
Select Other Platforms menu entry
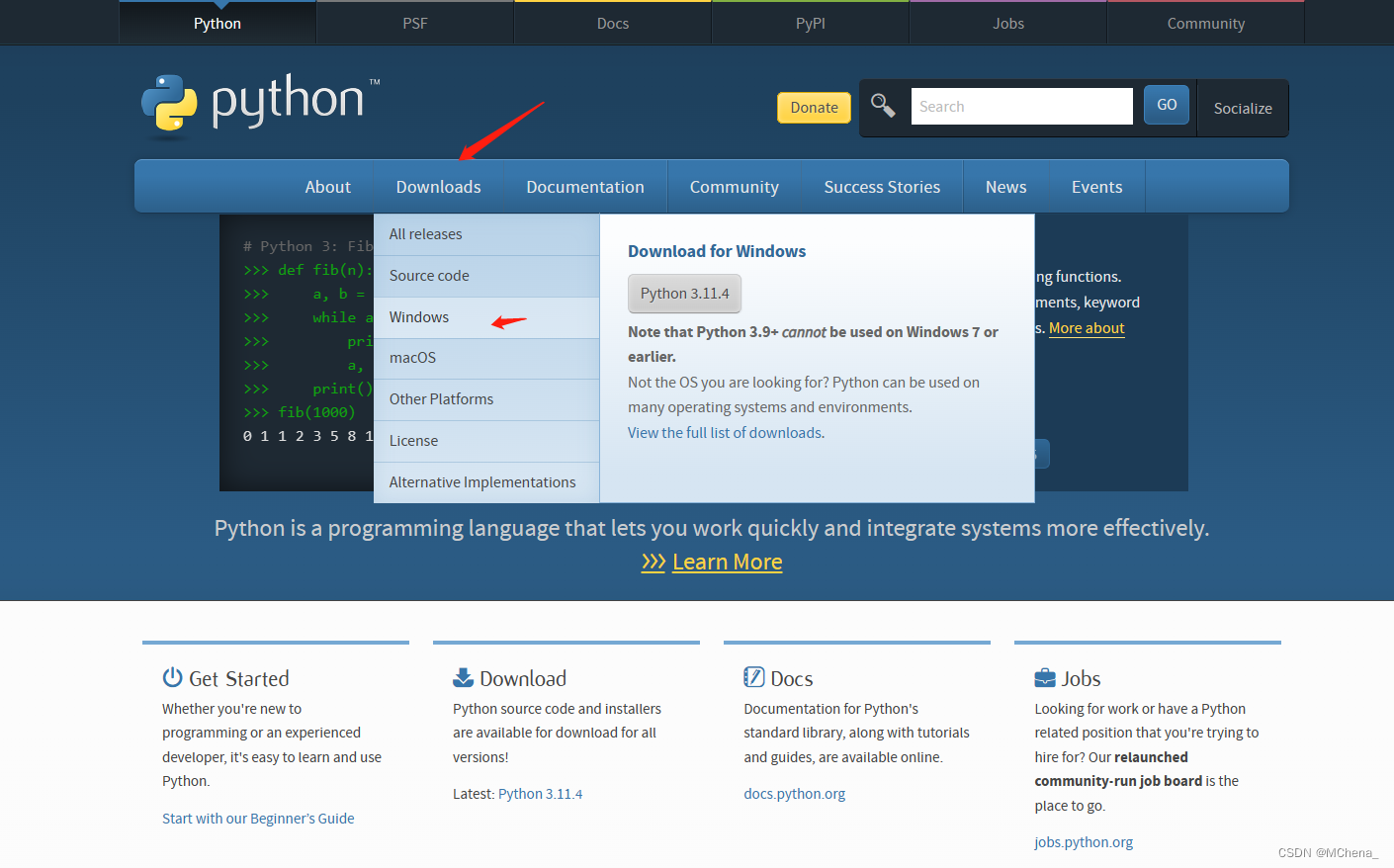point(486,399)
